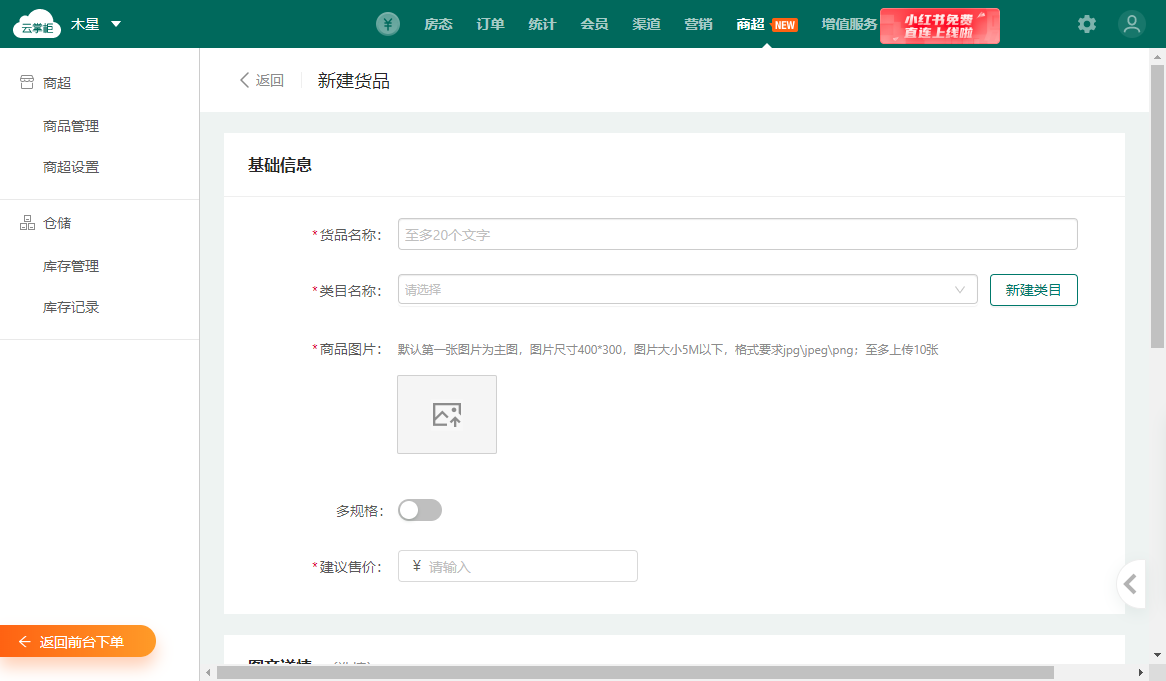Click the 返回前台下单 button
1166x681 pixels.
pyautogui.click(x=78, y=642)
